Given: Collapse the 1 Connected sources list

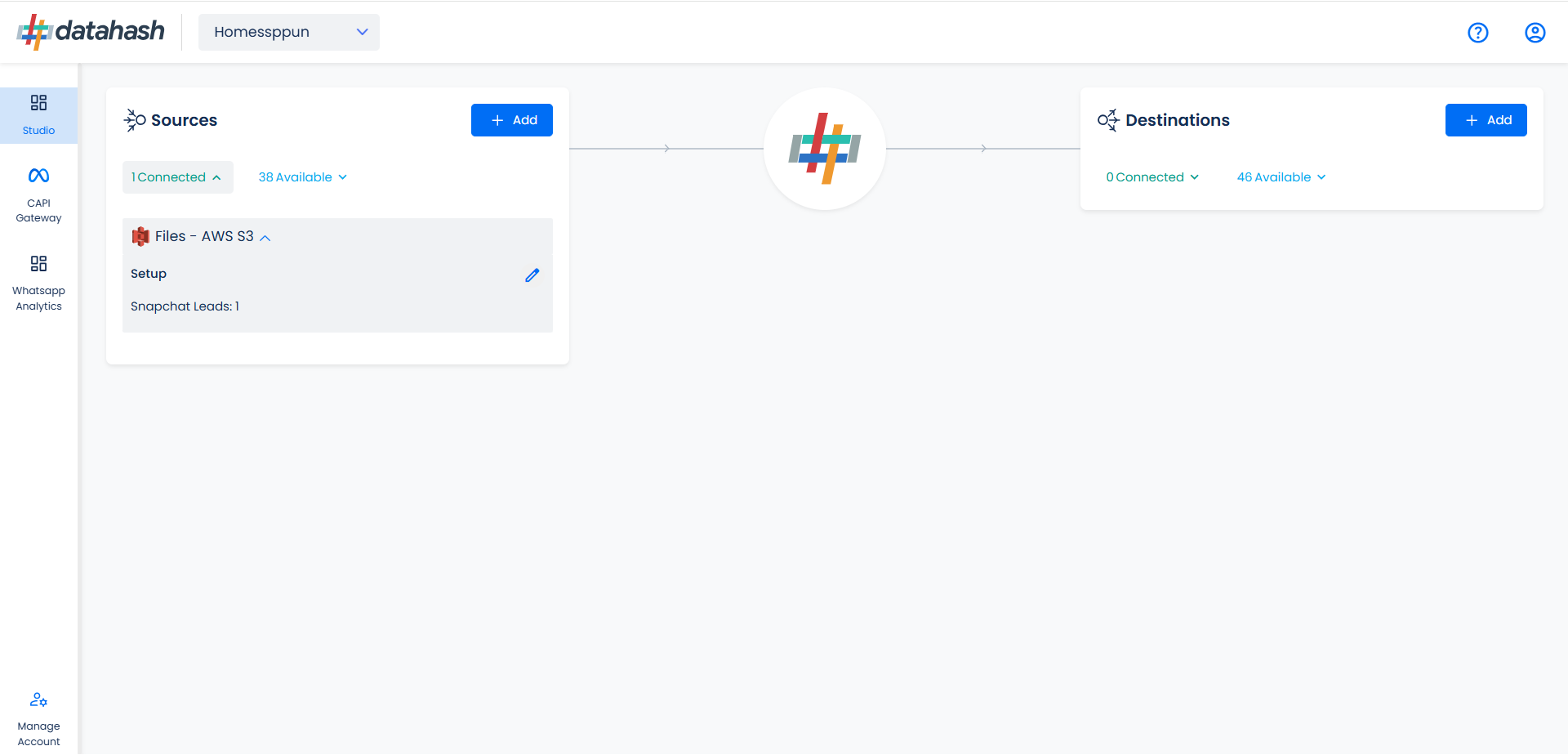Looking at the screenshot, I should [x=177, y=177].
